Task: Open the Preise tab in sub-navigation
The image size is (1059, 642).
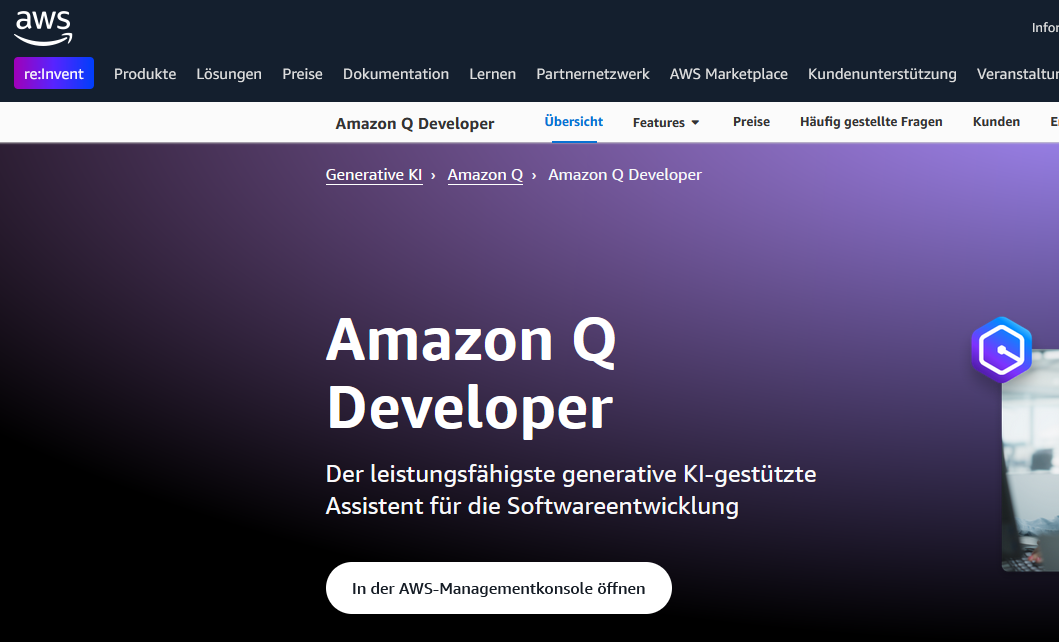Action: point(751,122)
